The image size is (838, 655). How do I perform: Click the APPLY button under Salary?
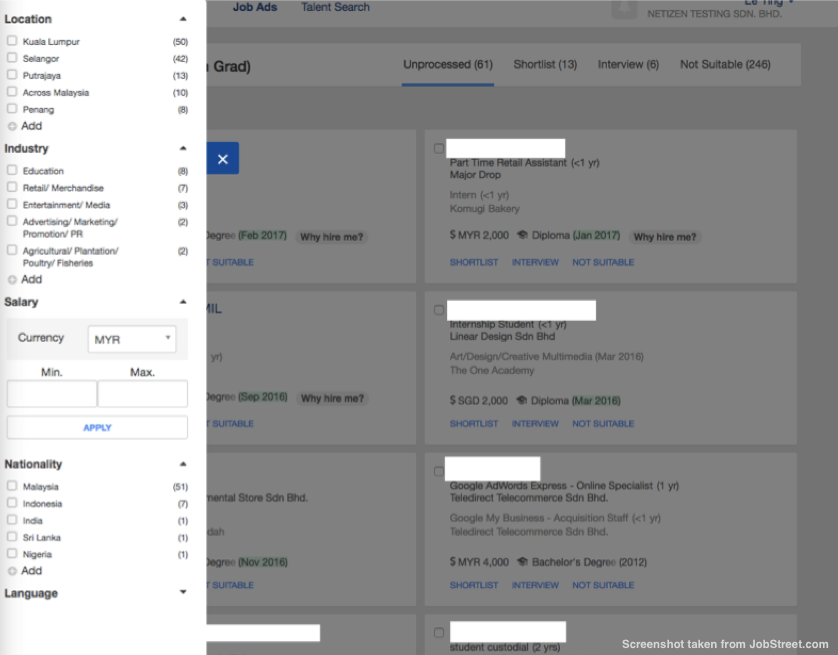tap(96, 426)
